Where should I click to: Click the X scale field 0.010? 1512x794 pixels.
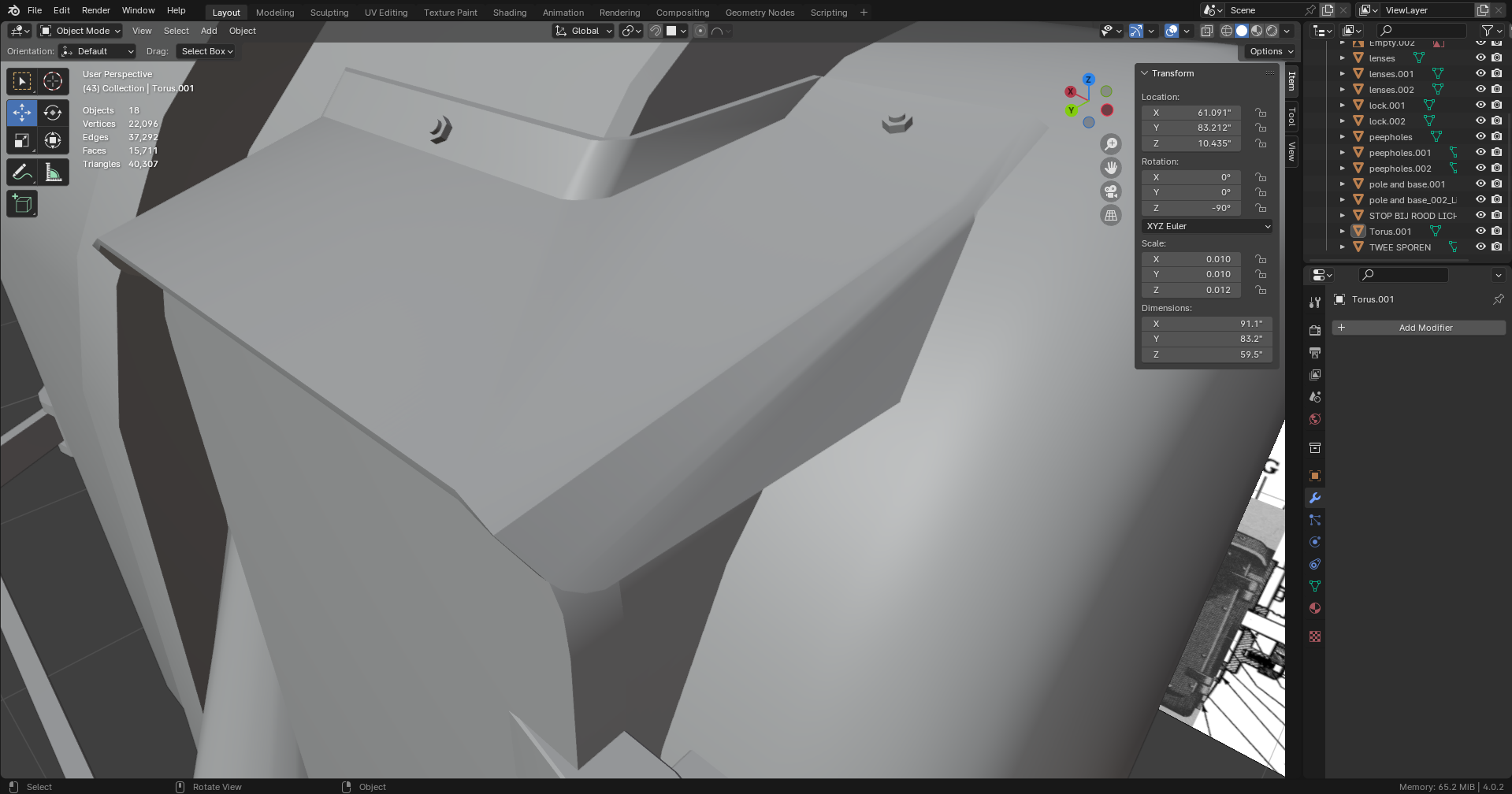click(1191, 259)
